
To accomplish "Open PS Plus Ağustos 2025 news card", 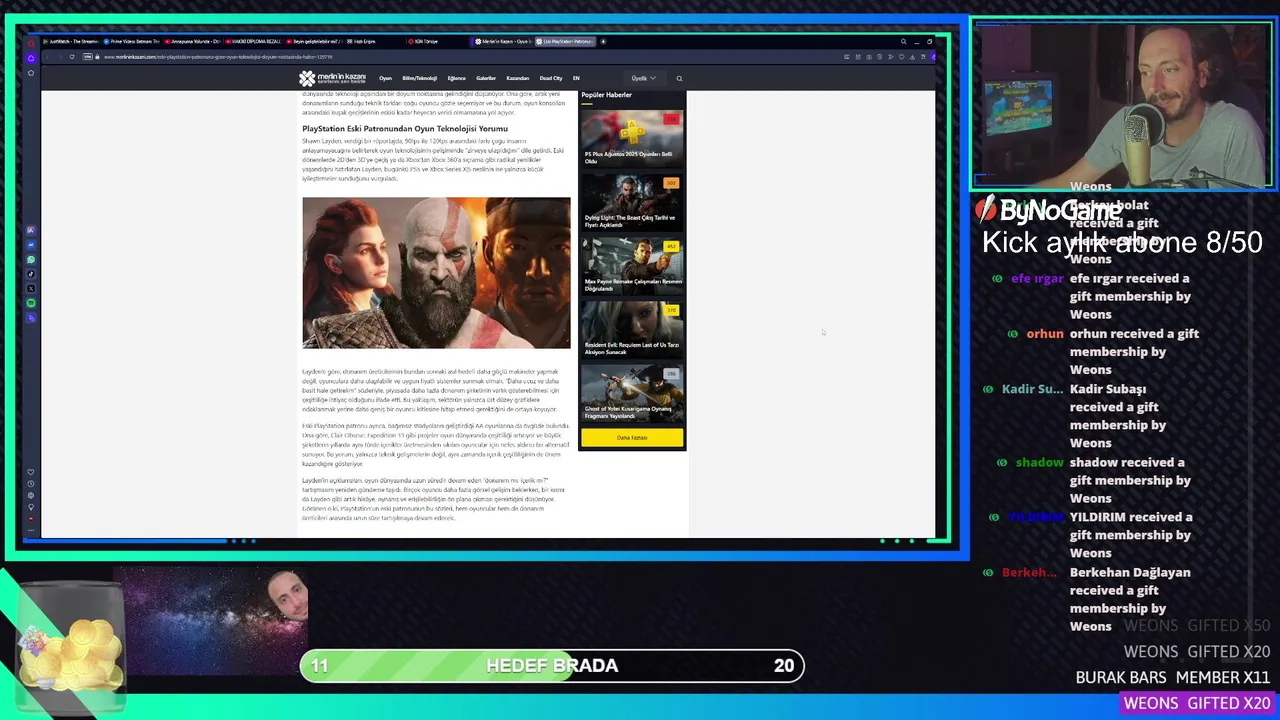I will pos(632,138).
